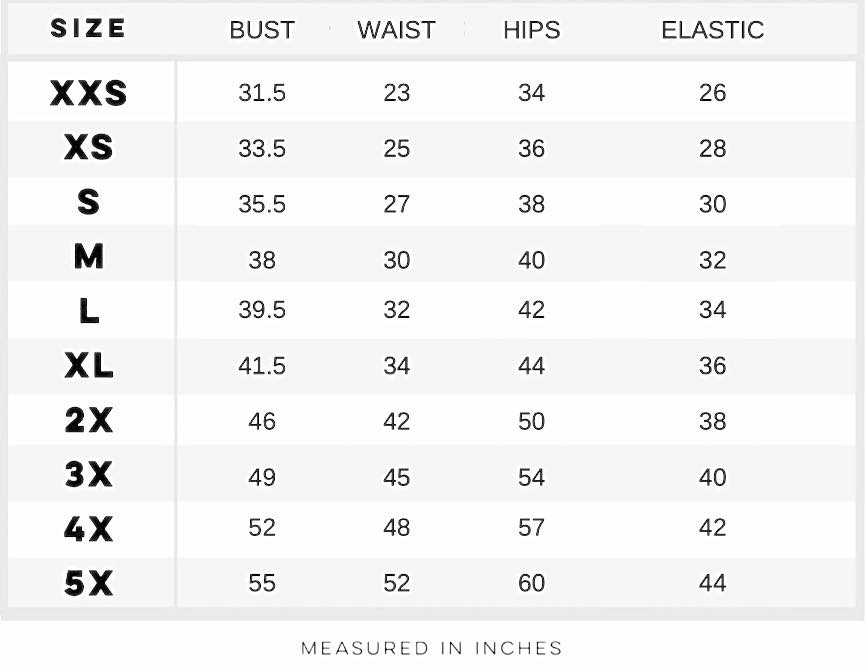Click elastic value 28 in XS row
This screenshot has height=668, width=865.
click(x=712, y=148)
